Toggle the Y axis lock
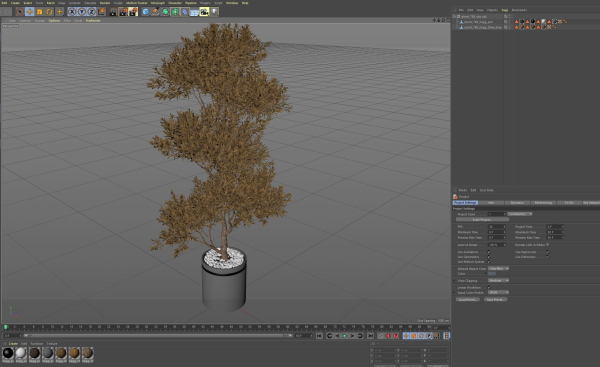Viewport: 600px width, 367px height. point(82,12)
